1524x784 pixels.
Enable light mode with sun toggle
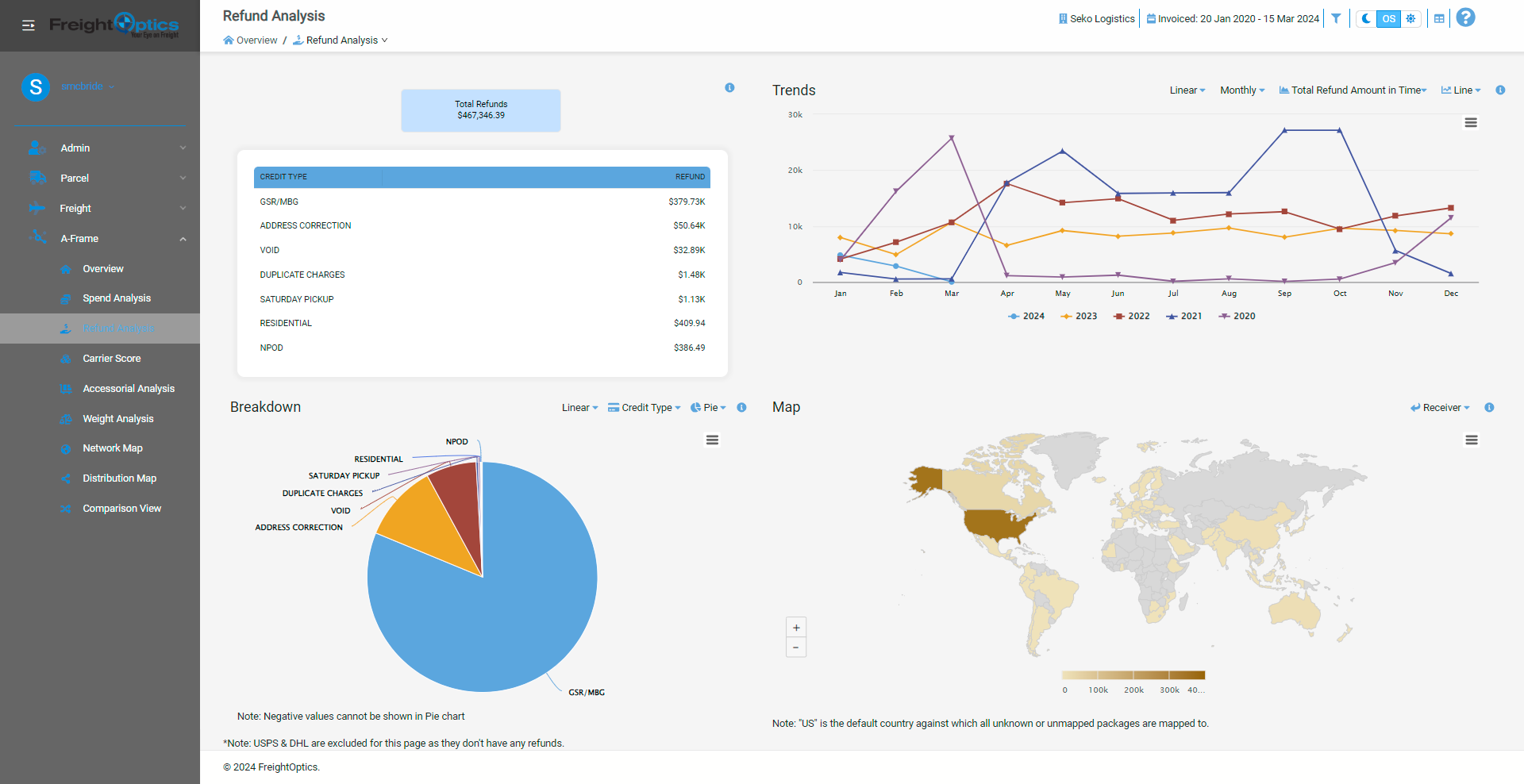pos(1410,18)
